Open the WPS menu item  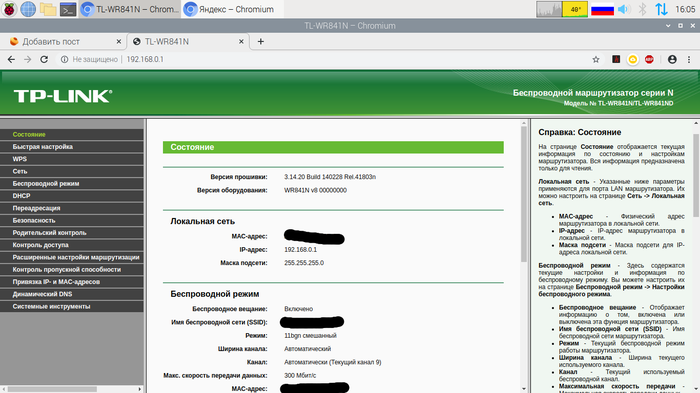click(71, 159)
